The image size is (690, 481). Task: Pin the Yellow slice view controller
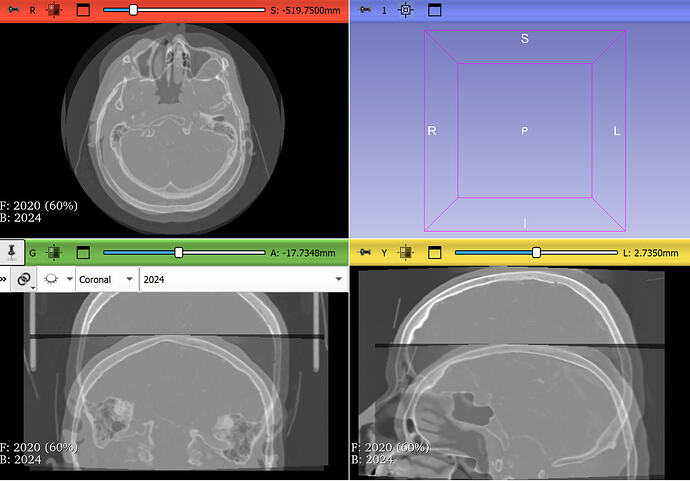click(x=365, y=253)
